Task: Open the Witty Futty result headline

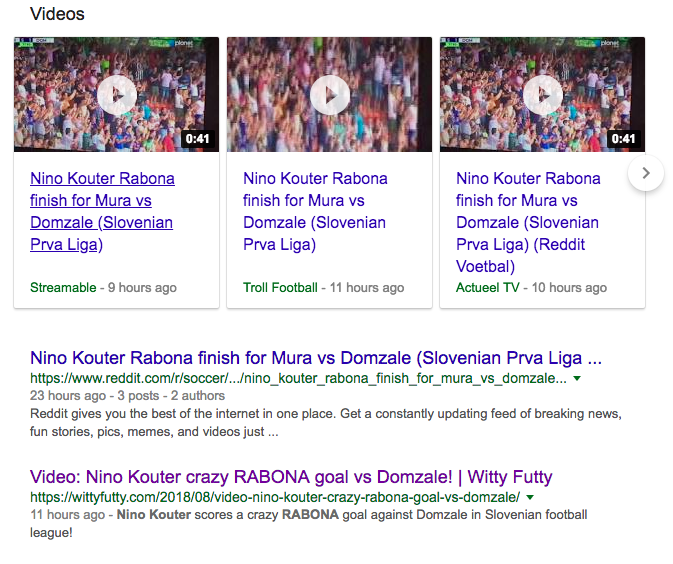Action: pyautogui.click(x=291, y=476)
